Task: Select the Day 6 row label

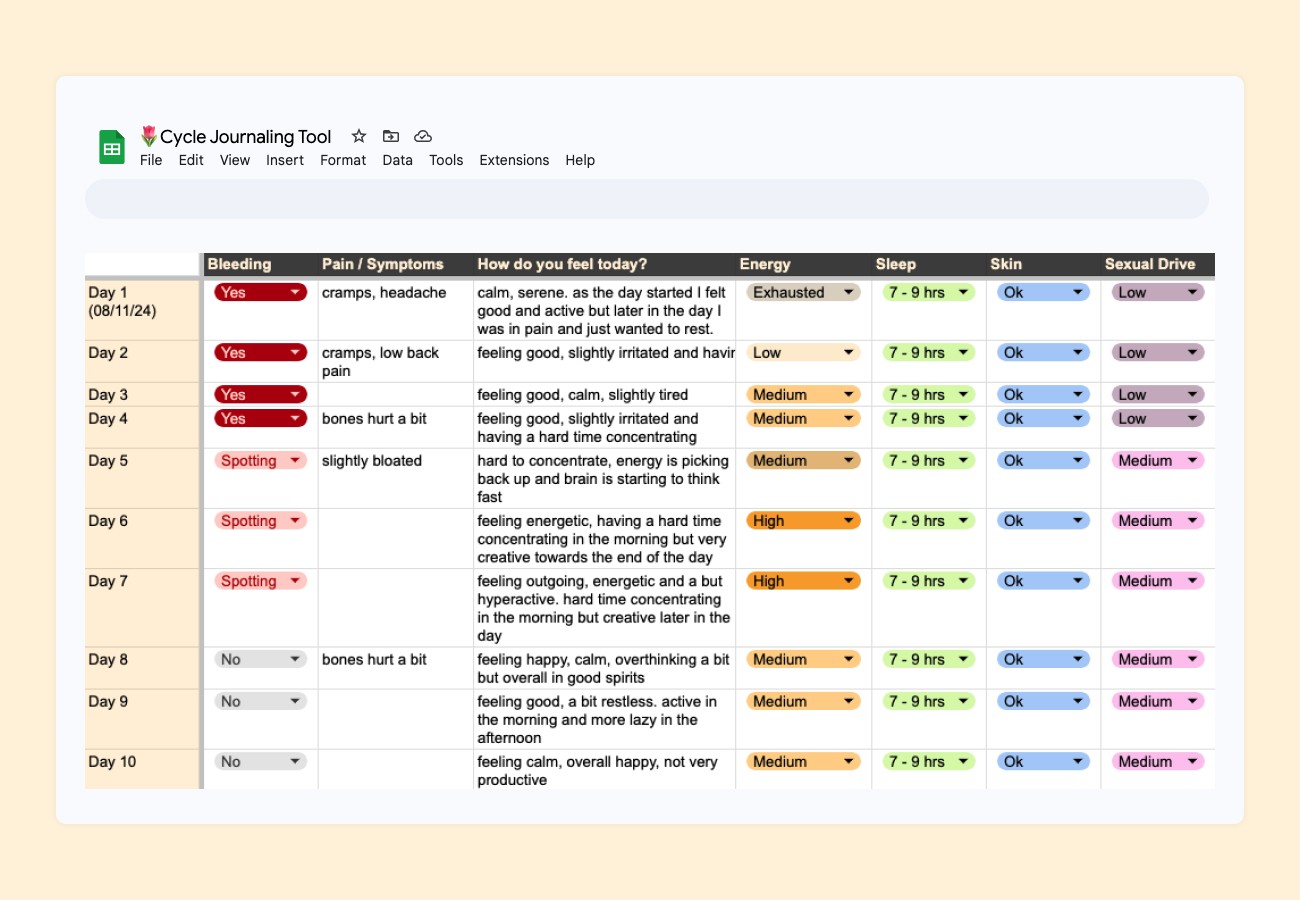Action: click(x=143, y=538)
